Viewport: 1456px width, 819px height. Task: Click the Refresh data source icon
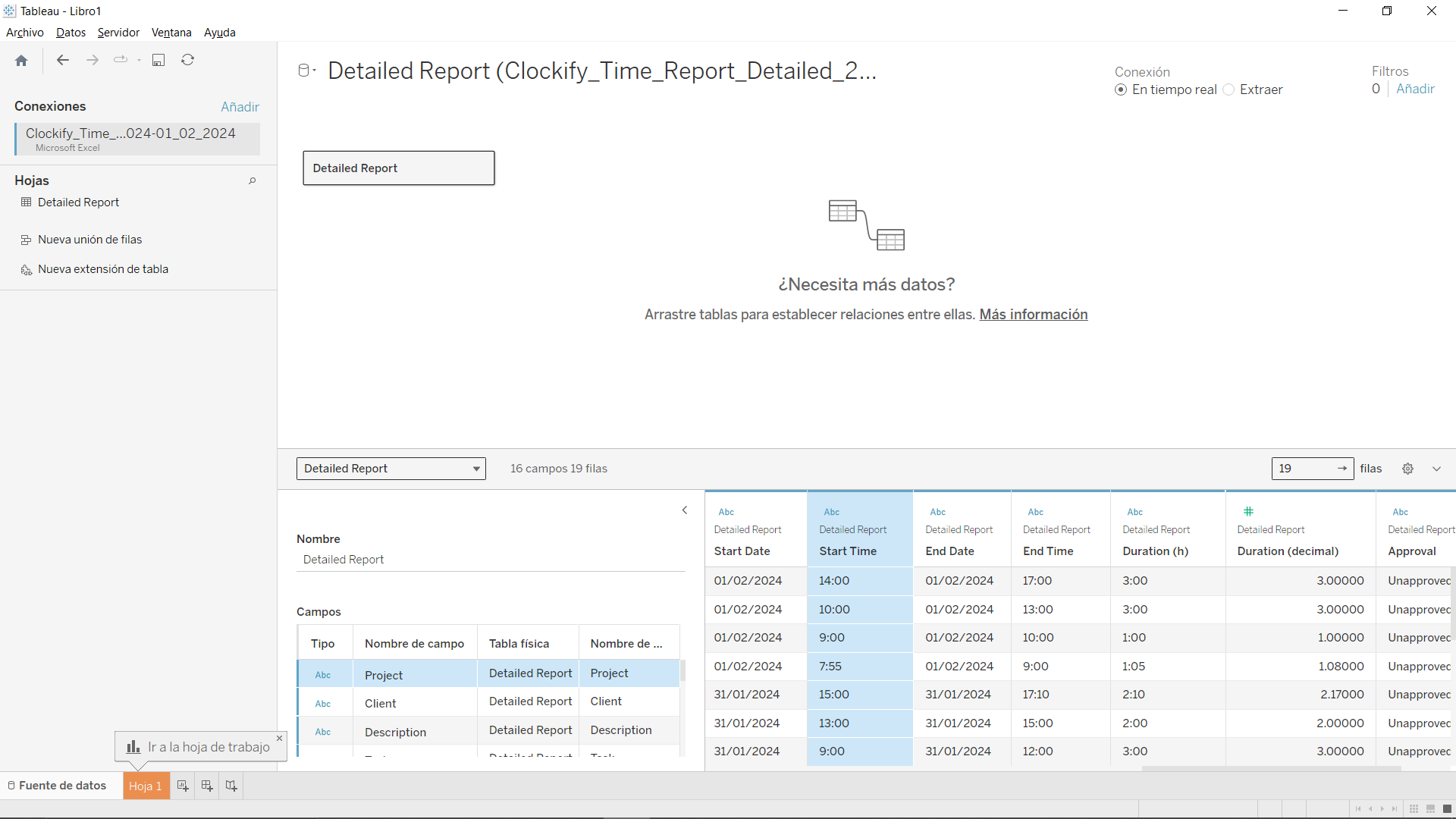pyautogui.click(x=187, y=60)
